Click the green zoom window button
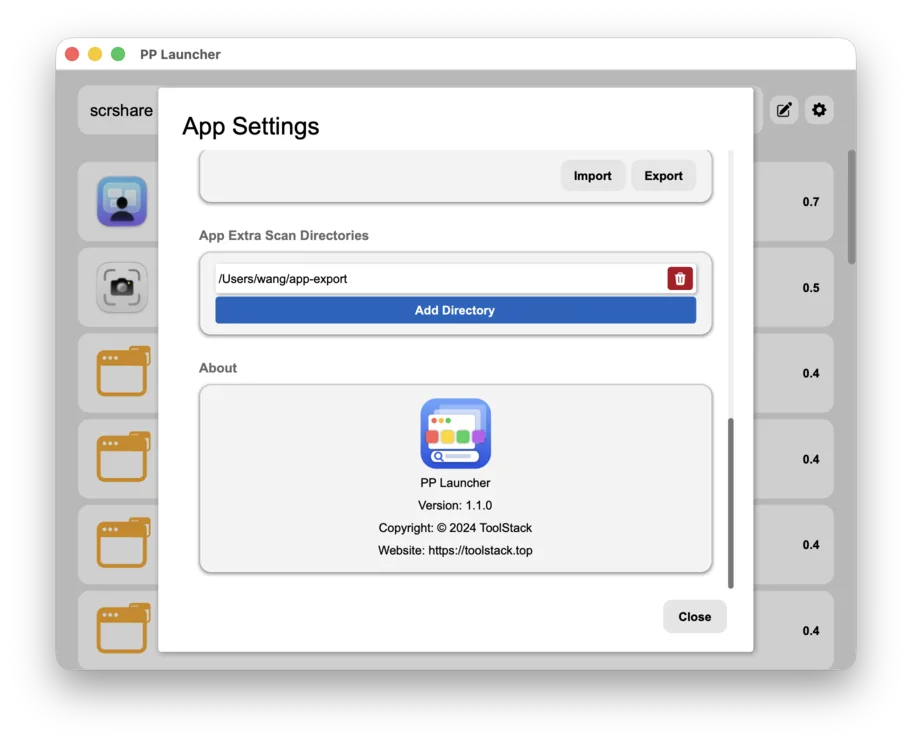Screen dimensions: 912x744 [x=118, y=54]
